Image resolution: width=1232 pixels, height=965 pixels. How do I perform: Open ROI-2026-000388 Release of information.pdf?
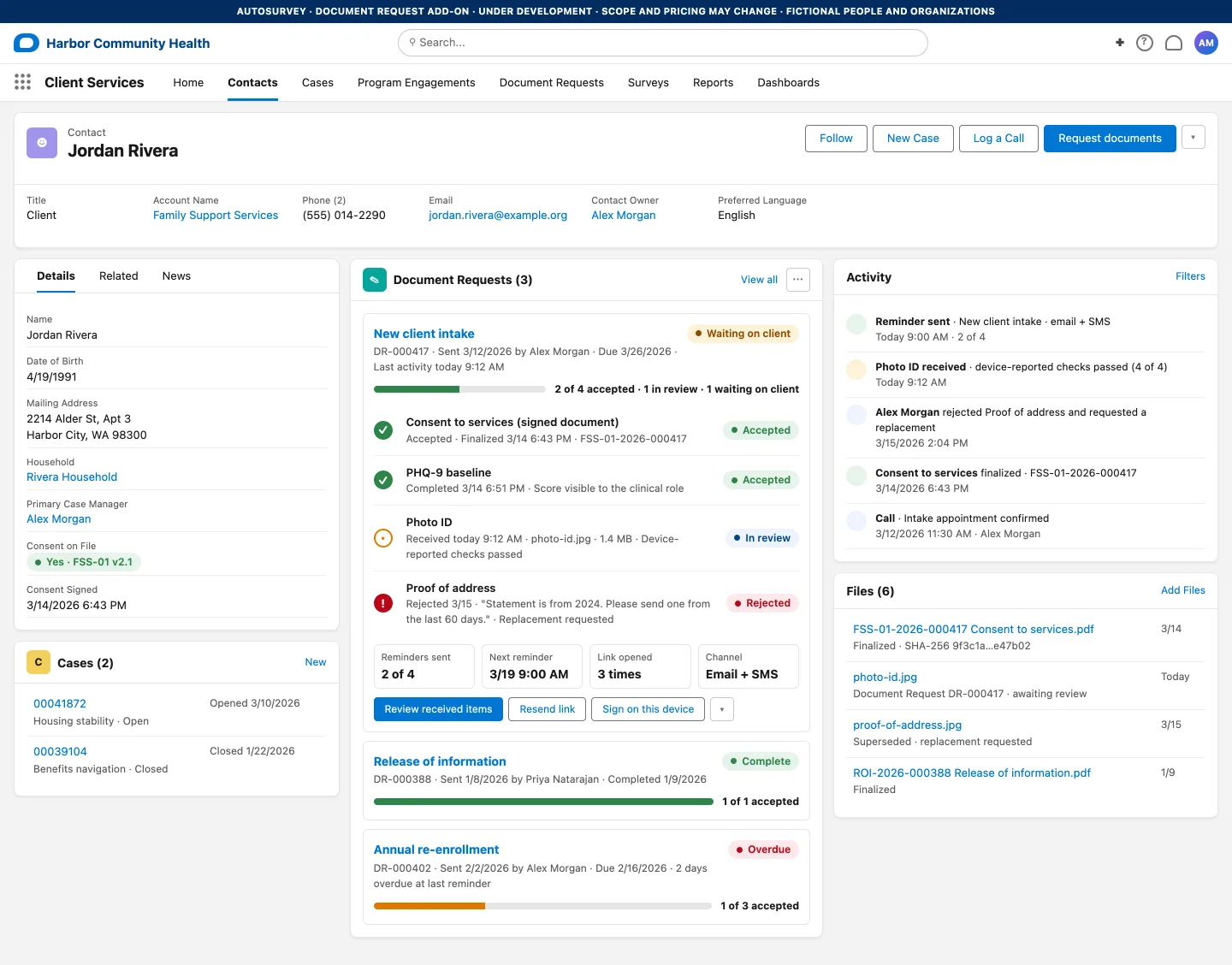(972, 773)
